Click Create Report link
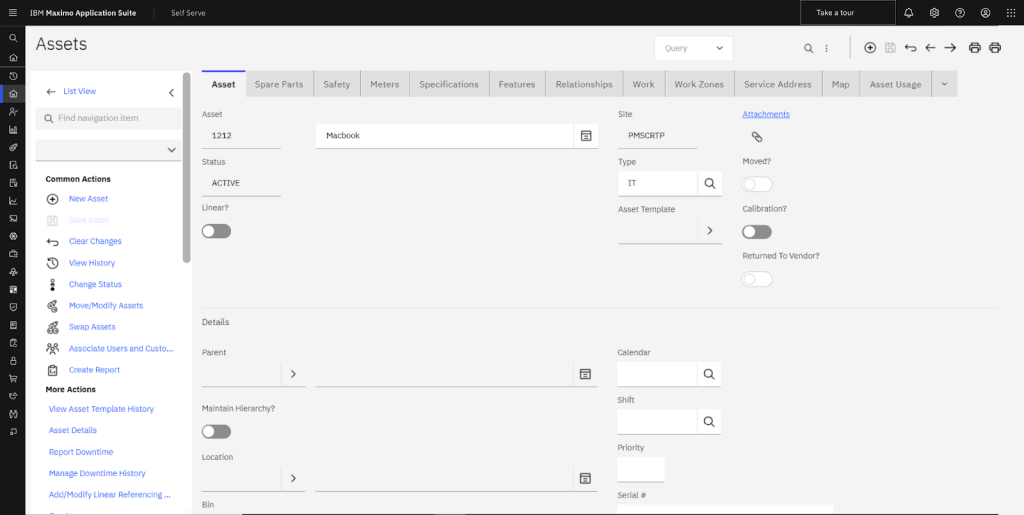The width and height of the screenshot is (1024, 515). [95, 369]
